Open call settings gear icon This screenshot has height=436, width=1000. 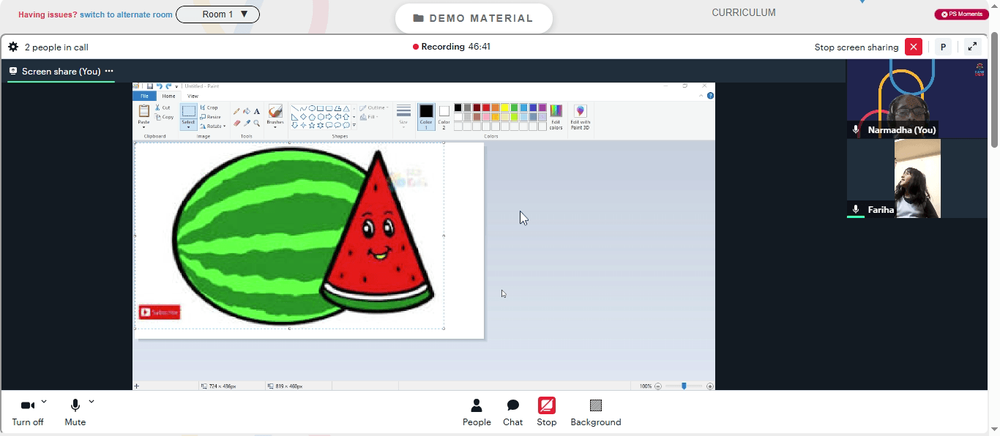coord(13,47)
